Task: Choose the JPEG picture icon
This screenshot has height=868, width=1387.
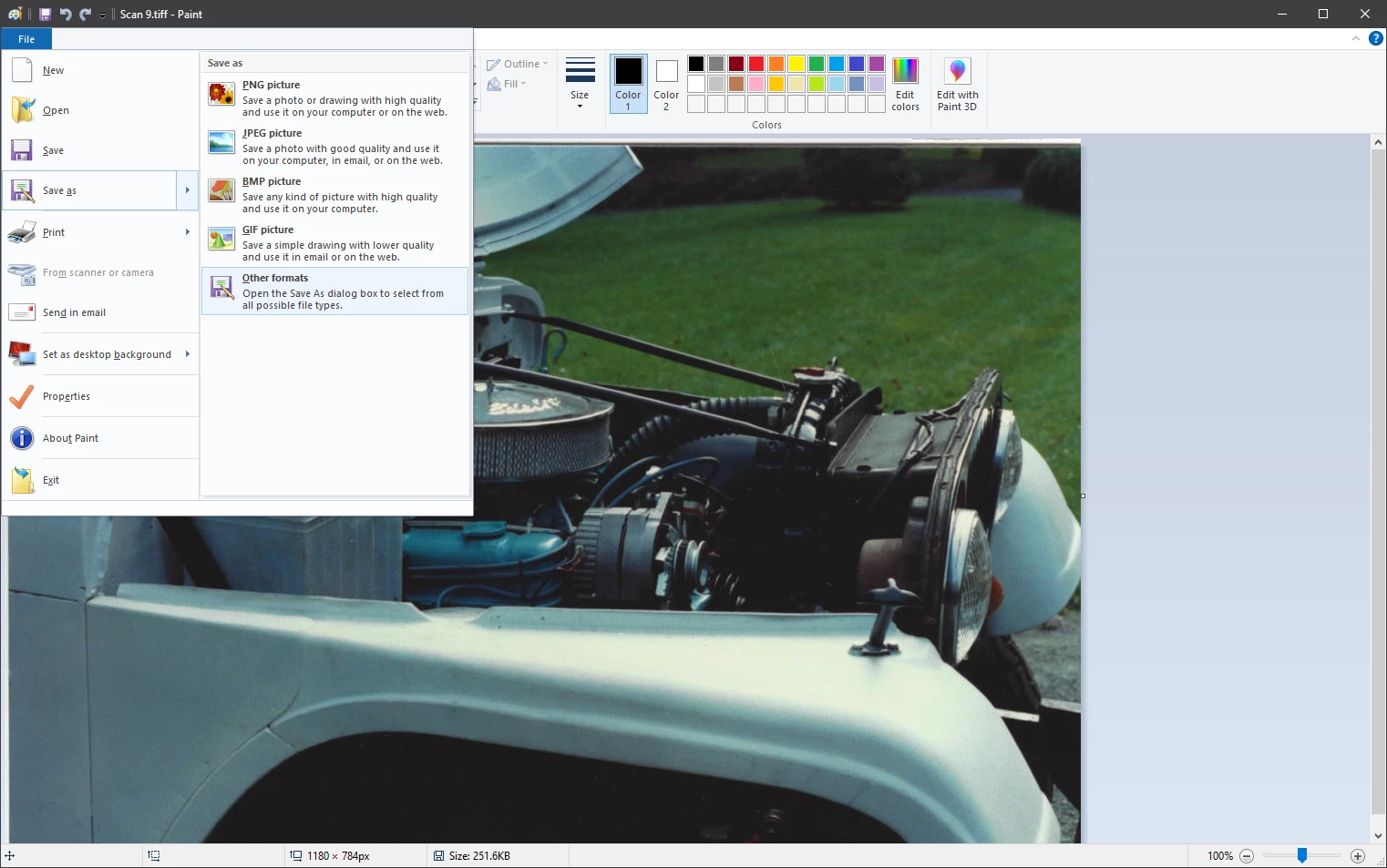Action: tap(221, 142)
